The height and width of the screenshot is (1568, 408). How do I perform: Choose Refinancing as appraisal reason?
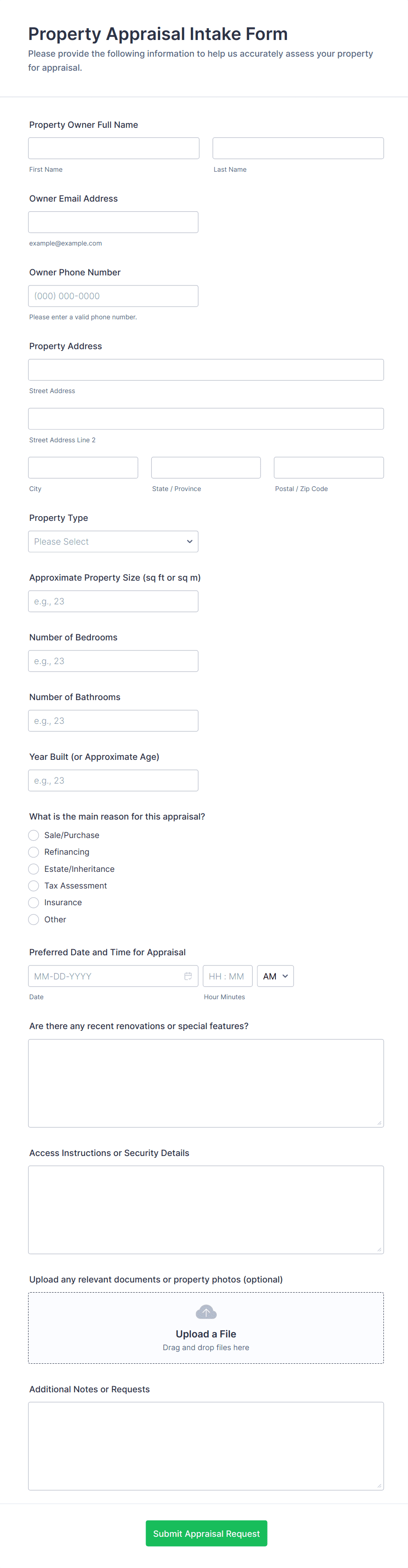34,852
